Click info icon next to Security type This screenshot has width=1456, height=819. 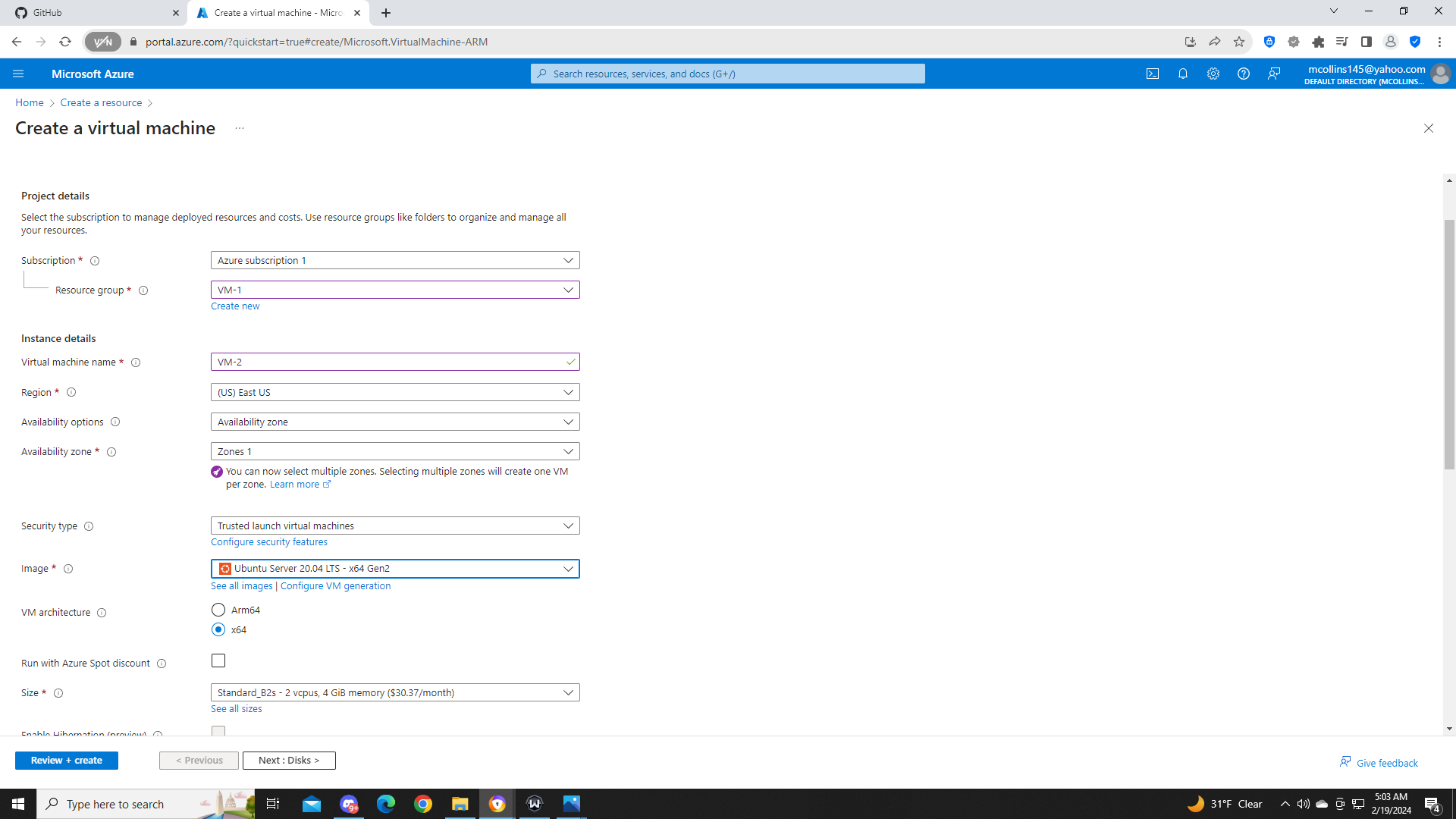(89, 526)
